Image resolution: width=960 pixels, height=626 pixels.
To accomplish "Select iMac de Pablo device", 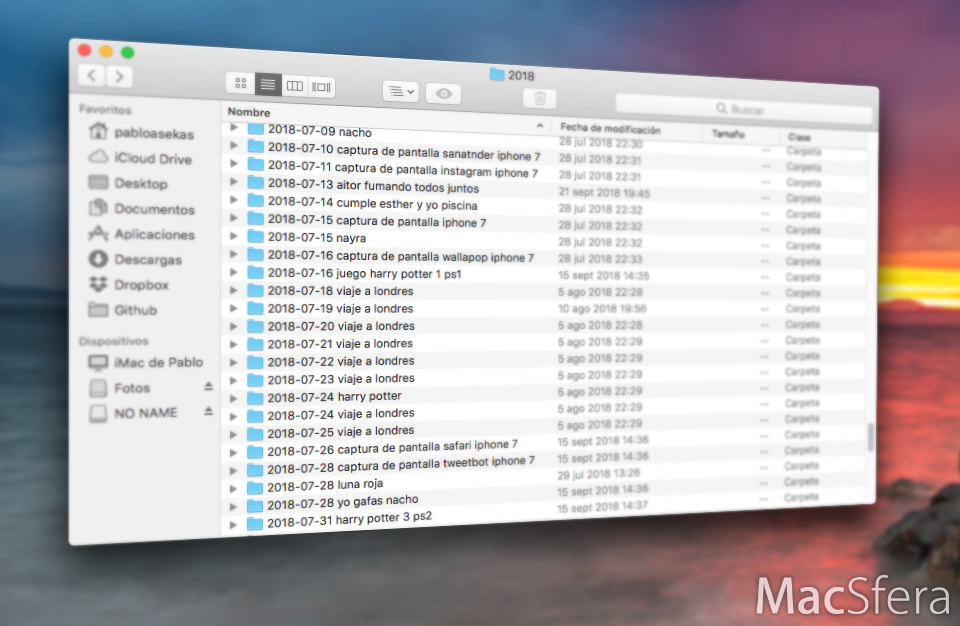I will click(x=146, y=362).
